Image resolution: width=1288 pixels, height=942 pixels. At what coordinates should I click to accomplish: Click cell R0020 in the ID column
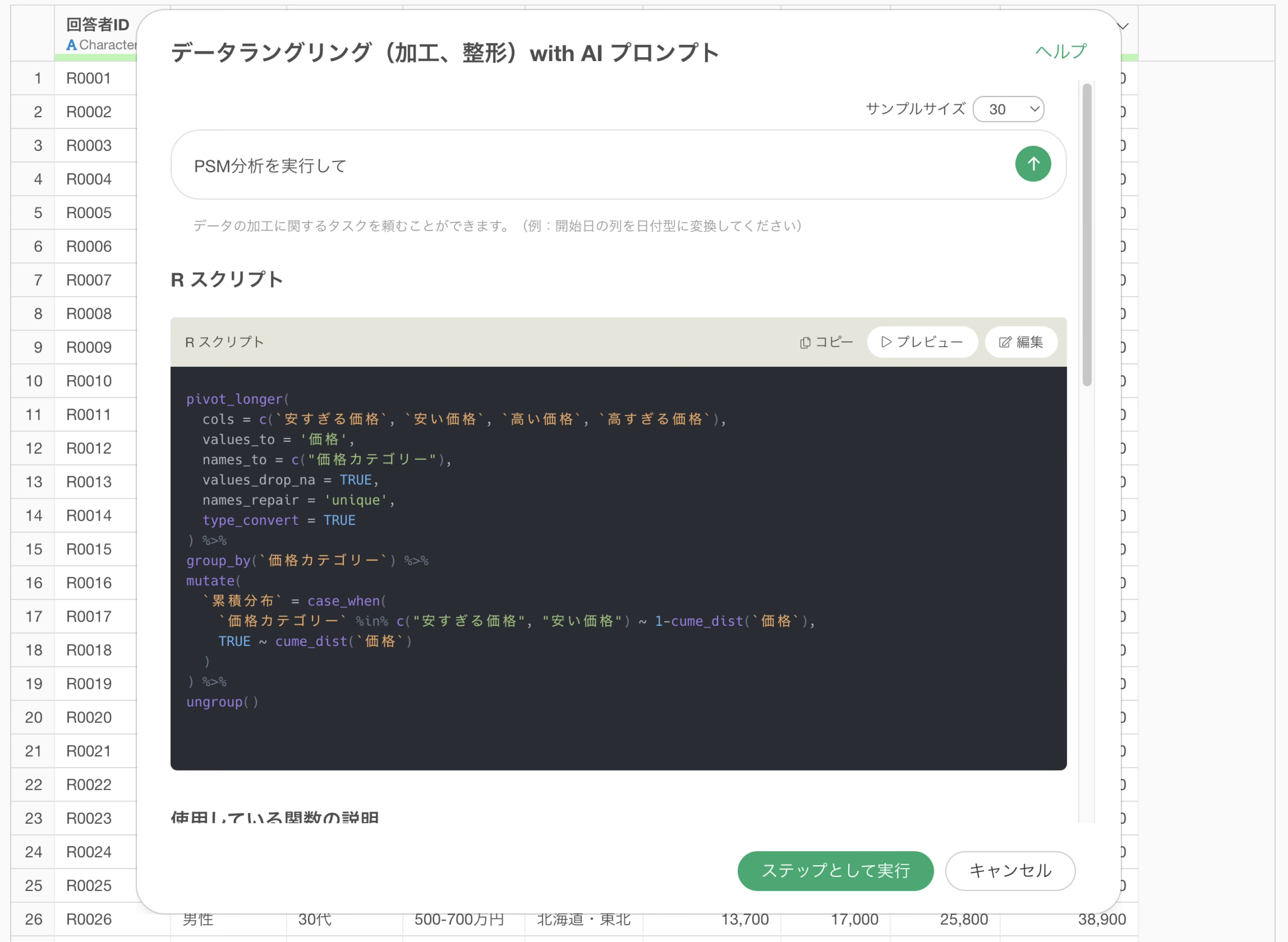89,717
